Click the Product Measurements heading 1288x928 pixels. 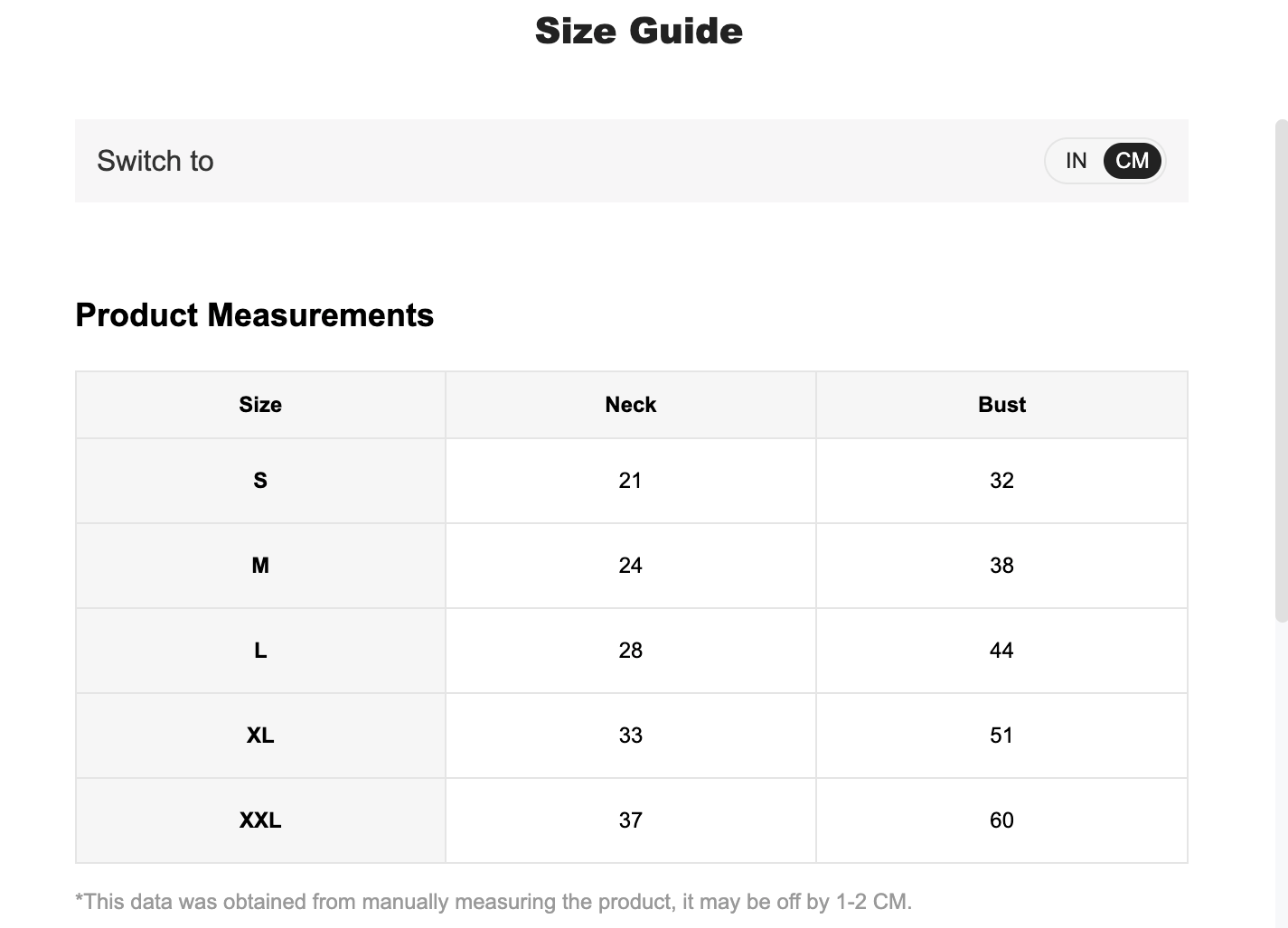[x=255, y=315]
